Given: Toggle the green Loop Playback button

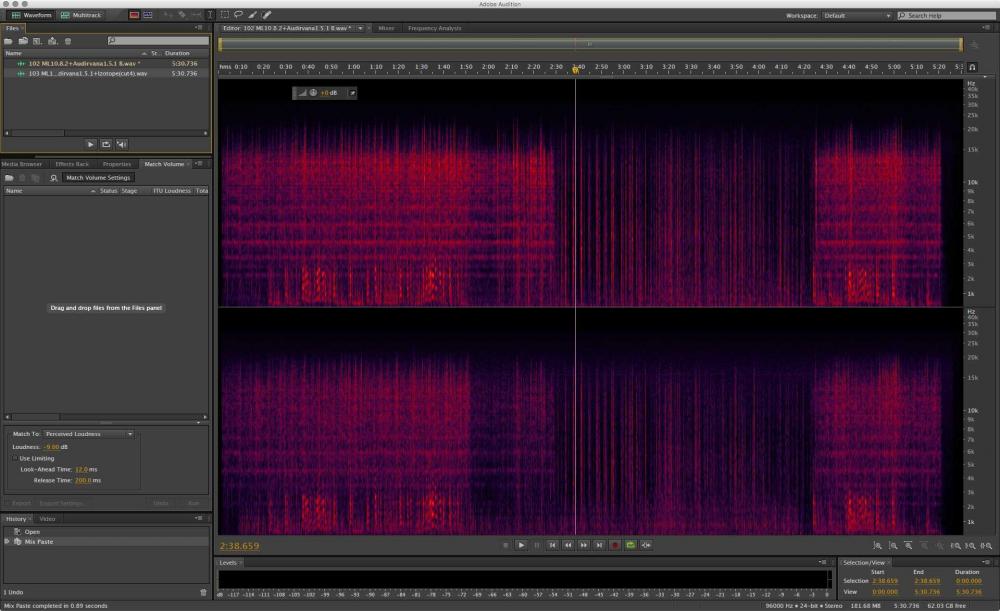Looking at the screenshot, I should point(630,545).
